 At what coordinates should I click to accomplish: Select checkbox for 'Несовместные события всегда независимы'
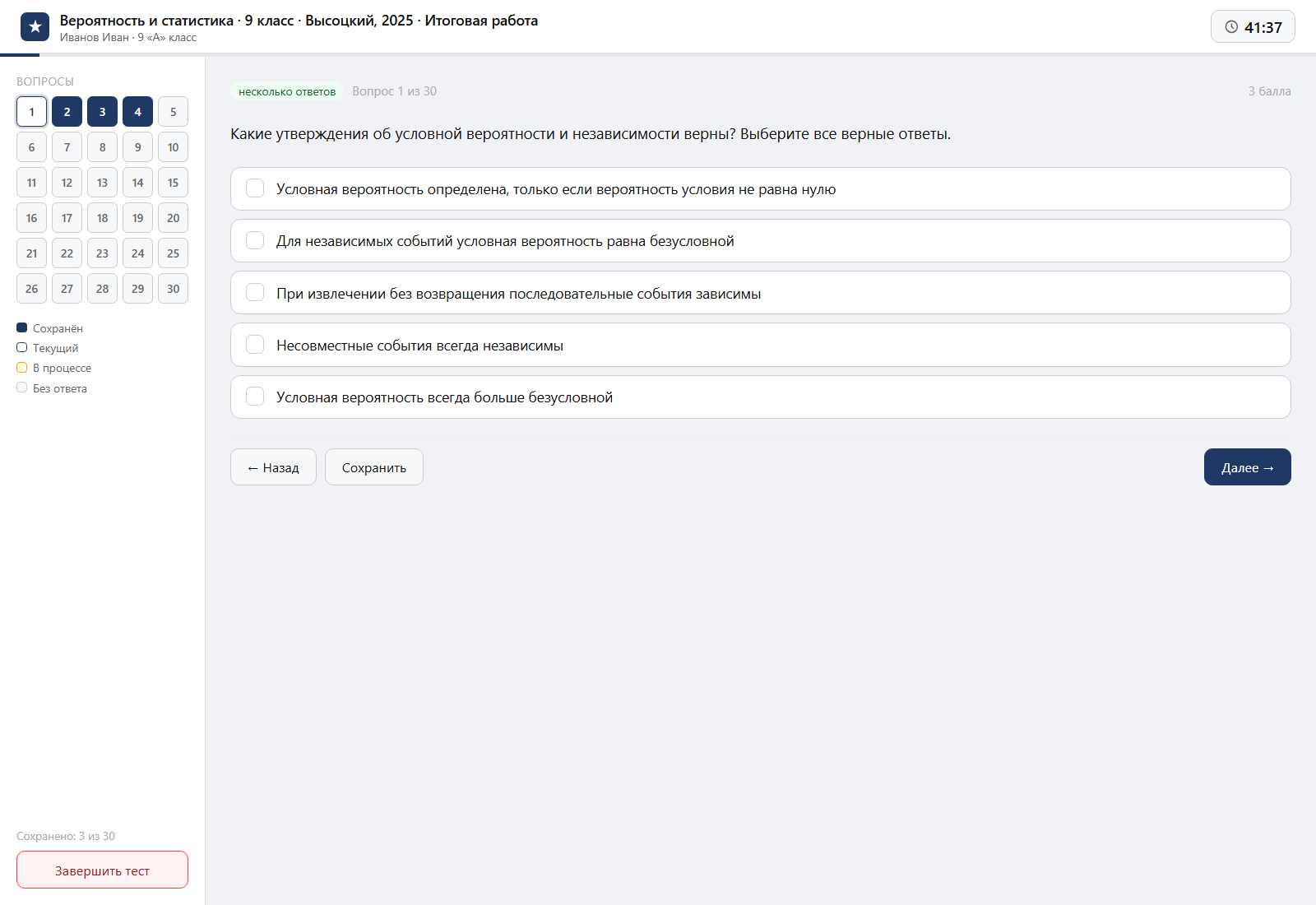[255, 345]
